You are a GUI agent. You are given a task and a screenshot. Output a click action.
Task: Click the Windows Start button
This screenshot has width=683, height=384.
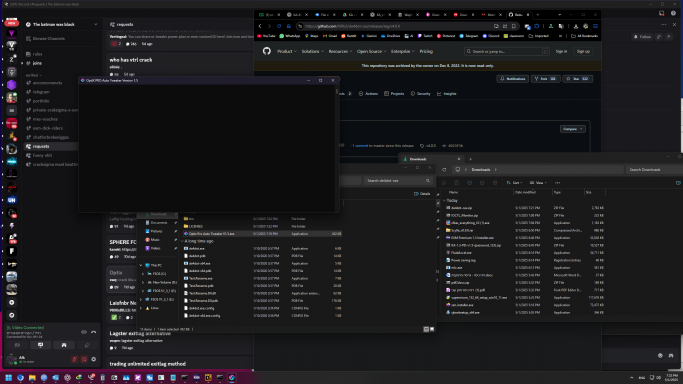point(8,377)
